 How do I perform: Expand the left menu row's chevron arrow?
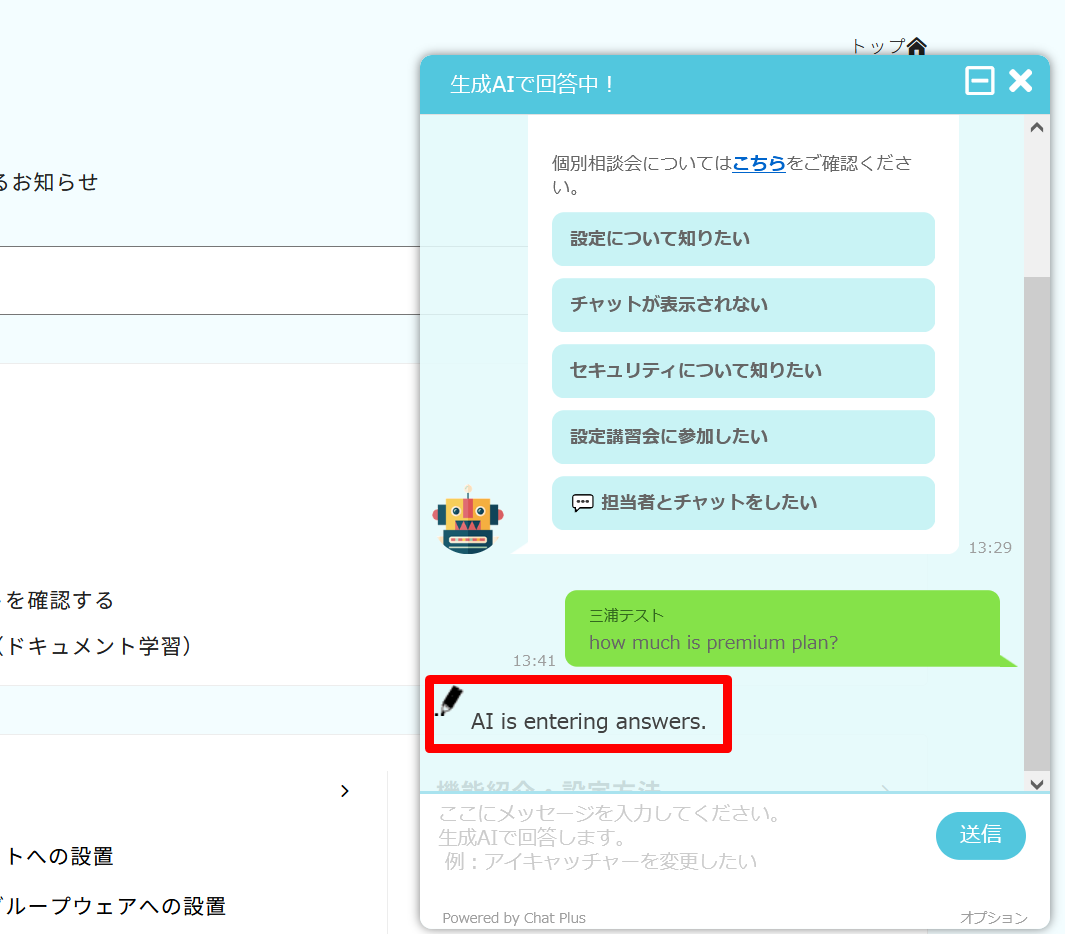pyautogui.click(x=345, y=791)
